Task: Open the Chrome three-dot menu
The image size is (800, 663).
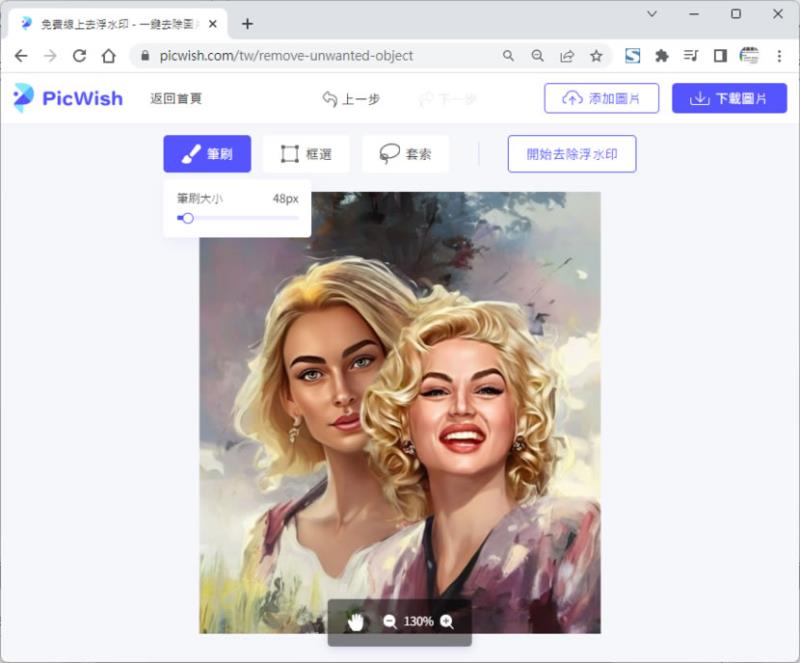Action: click(779, 56)
